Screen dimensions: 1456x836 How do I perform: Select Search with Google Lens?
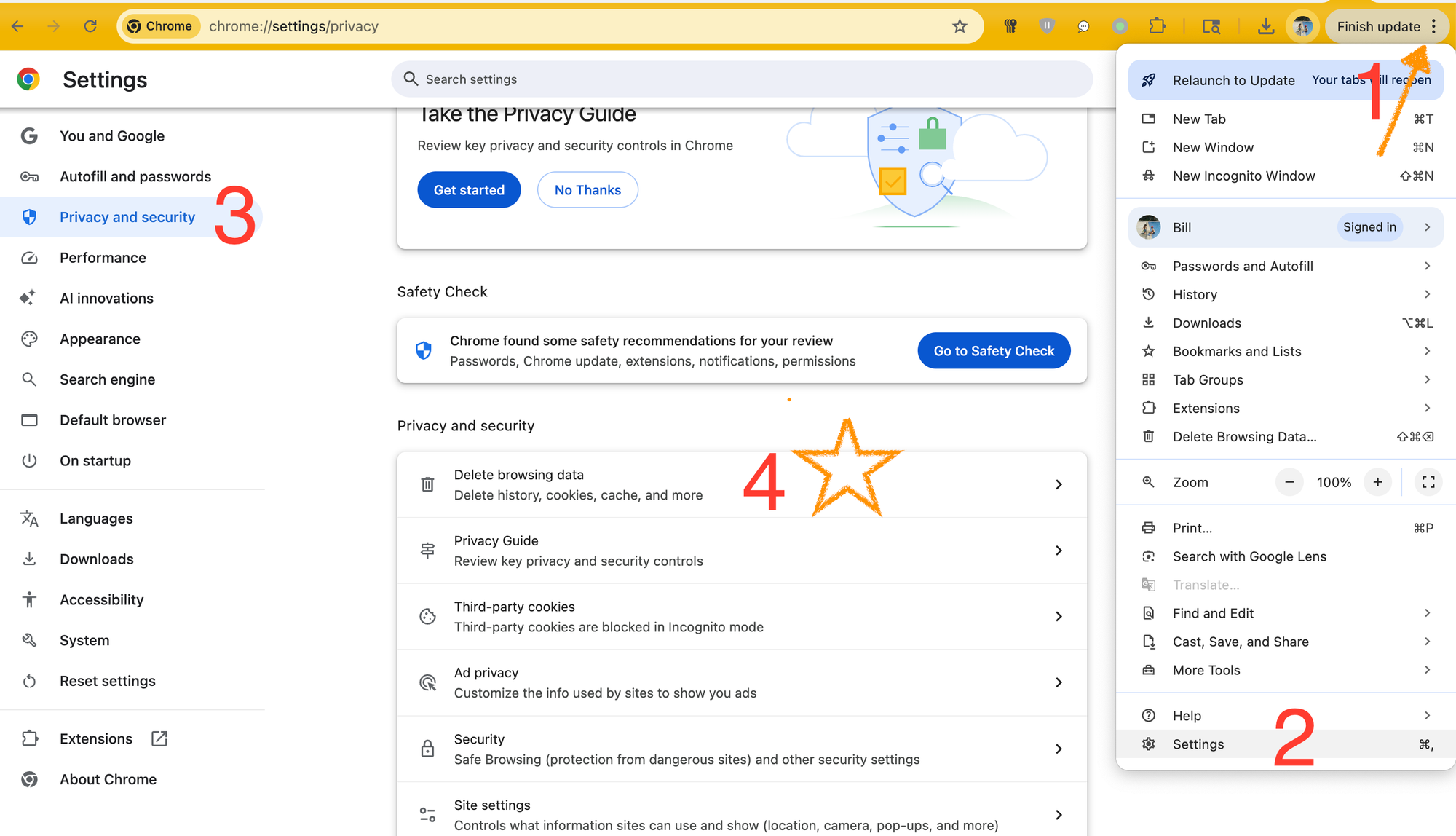[x=1286, y=556]
